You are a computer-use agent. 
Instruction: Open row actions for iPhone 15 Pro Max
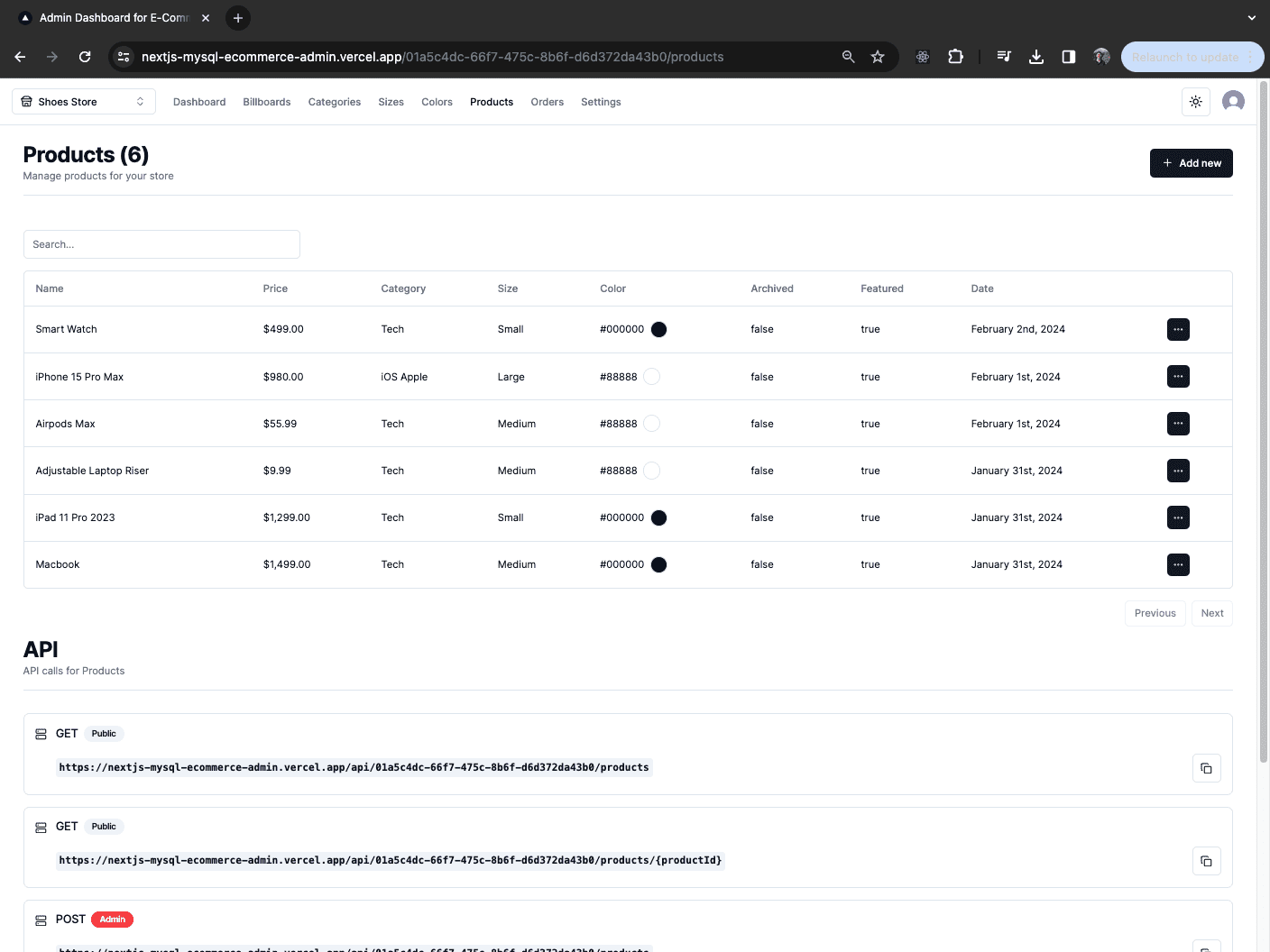pos(1178,376)
